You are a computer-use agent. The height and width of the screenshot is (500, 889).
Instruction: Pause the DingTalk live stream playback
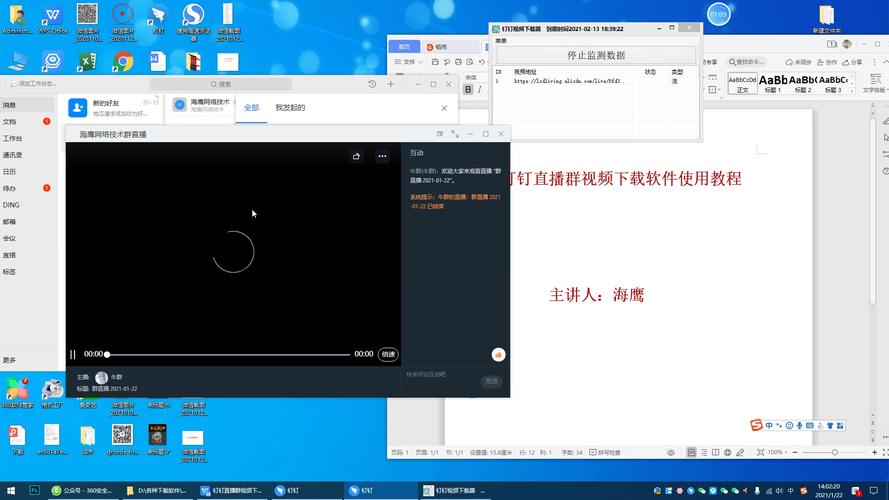73,354
